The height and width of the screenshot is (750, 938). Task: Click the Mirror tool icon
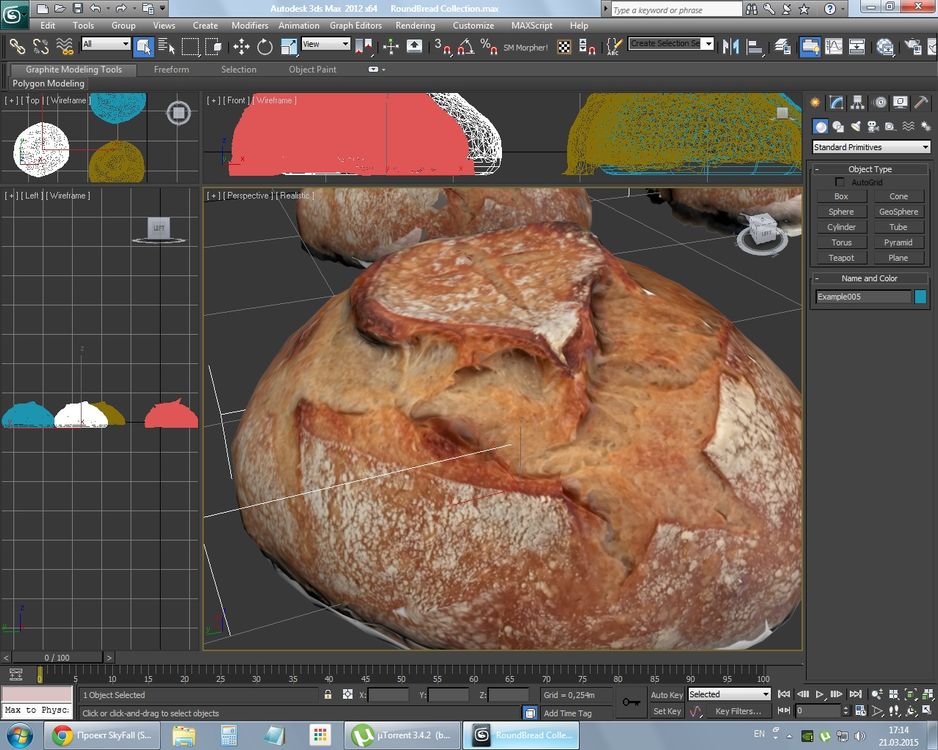(730, 46)
